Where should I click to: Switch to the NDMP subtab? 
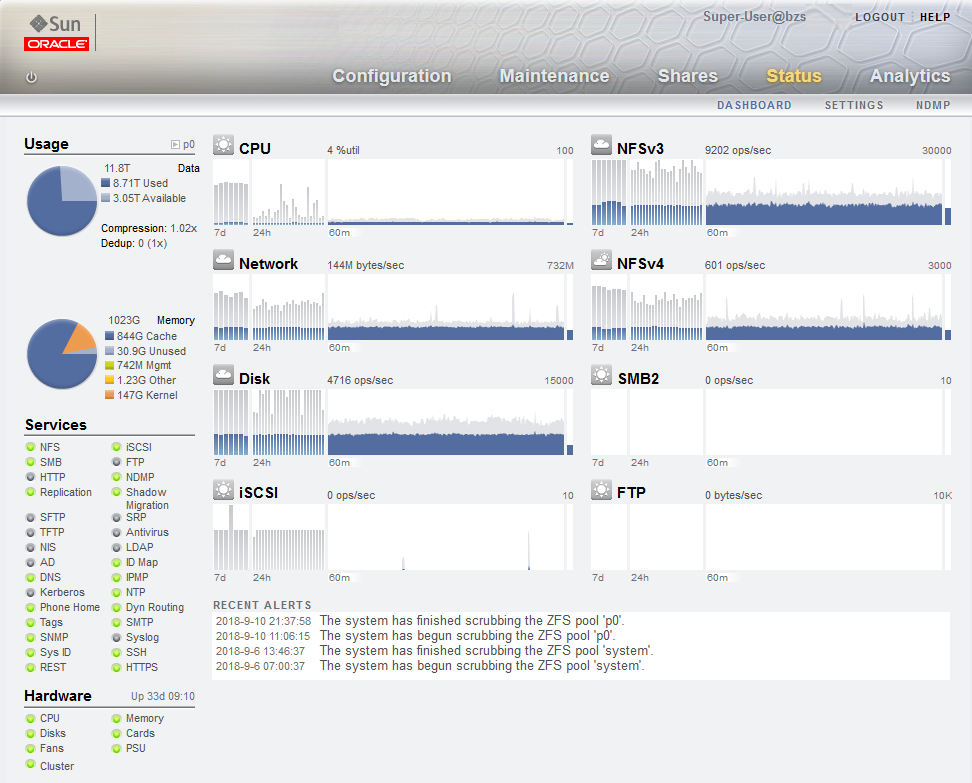pyautogui.click(x=933, y=105)
